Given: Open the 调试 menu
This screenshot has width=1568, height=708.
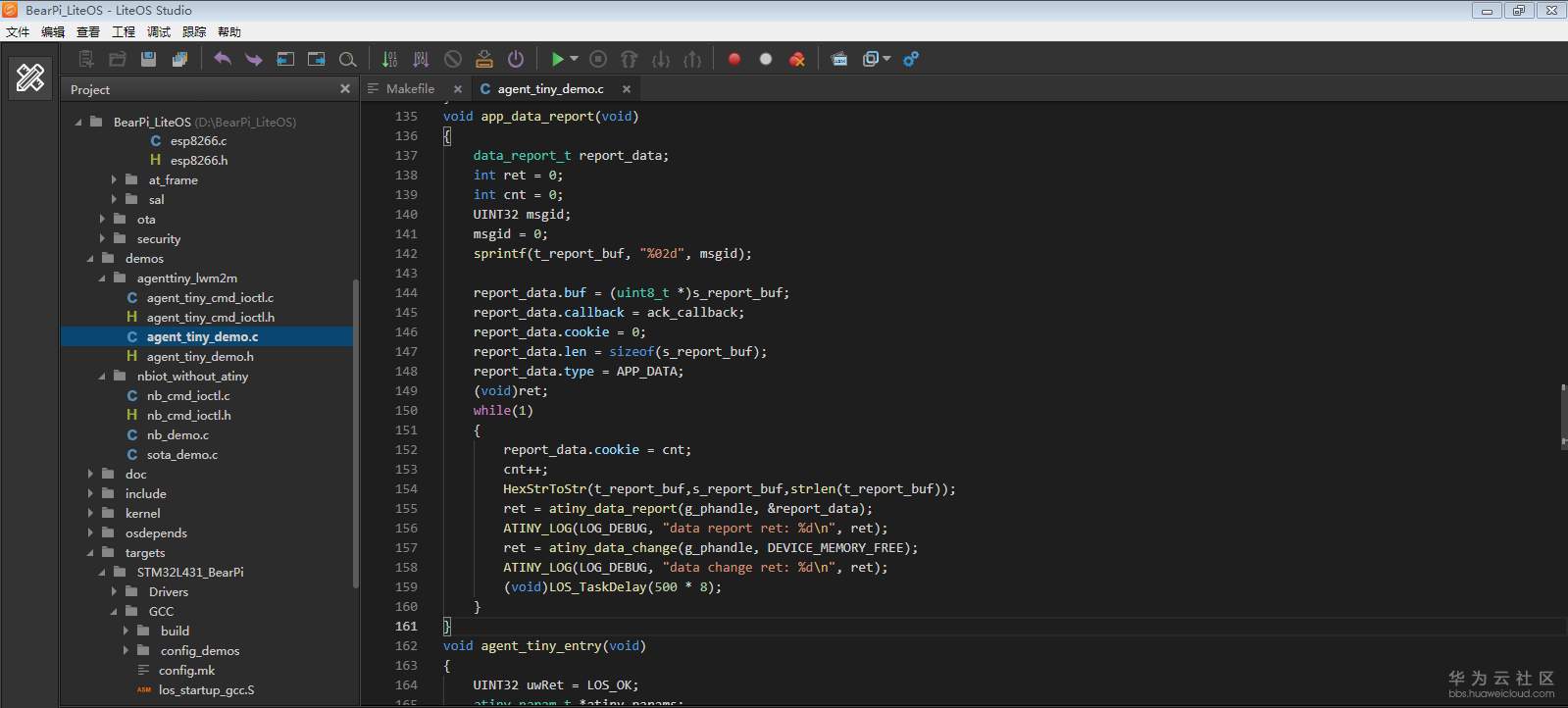Looking at the screenshot, I should click(x=159, y=31).
